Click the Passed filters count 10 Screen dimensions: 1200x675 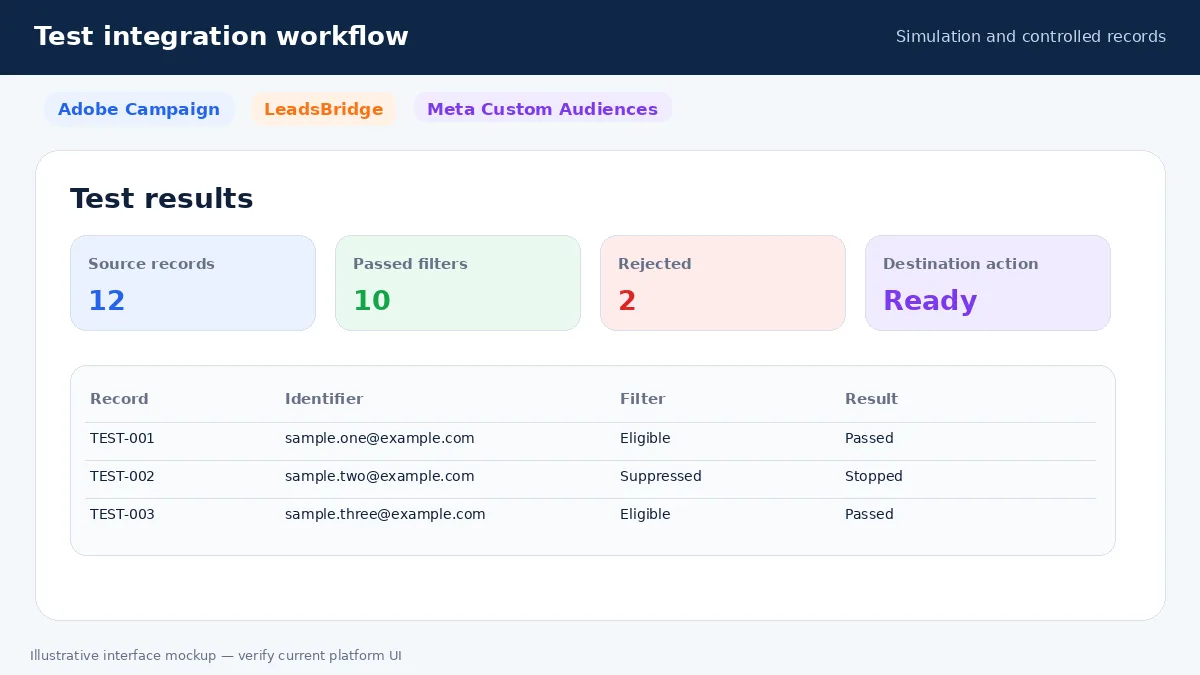click(x=371, y=301)
